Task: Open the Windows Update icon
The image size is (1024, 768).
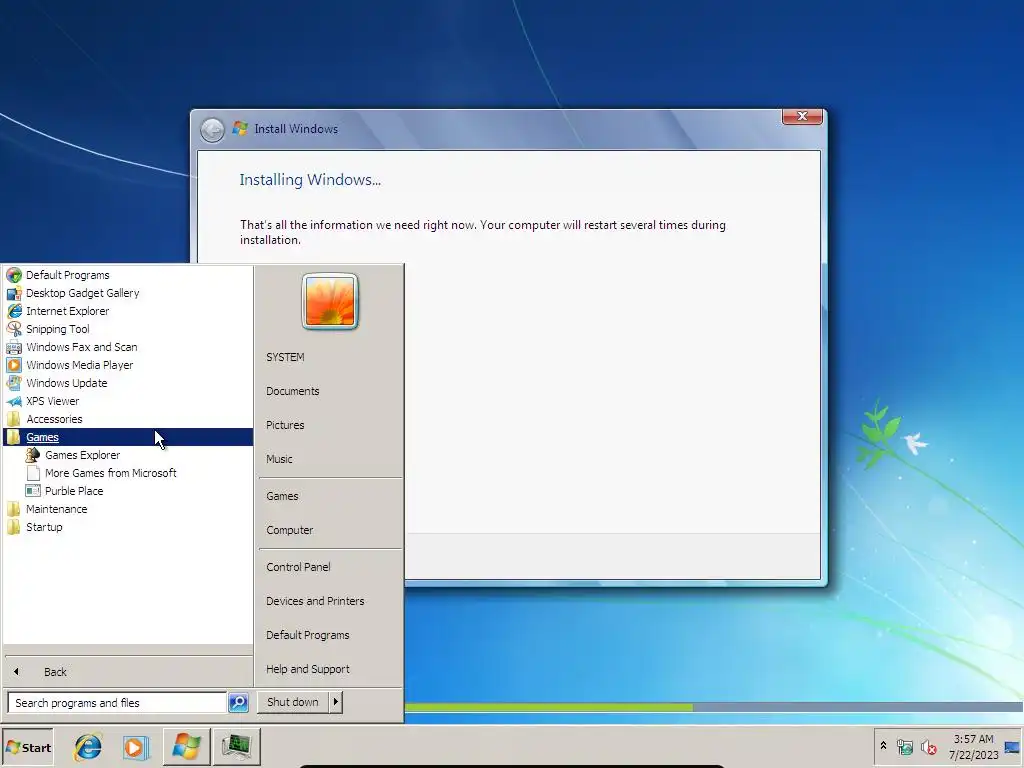Action: pos(14,383)
